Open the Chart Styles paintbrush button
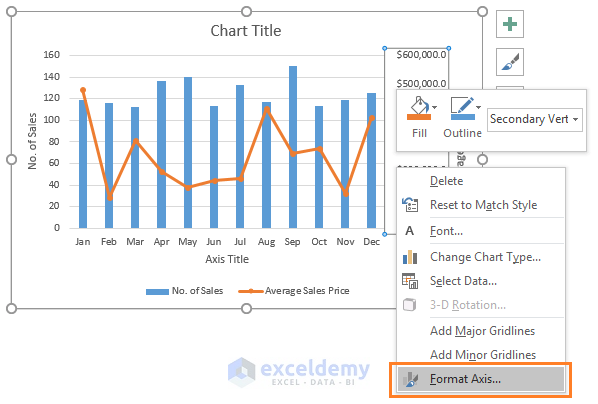598x404 pixels. point(510,62)
